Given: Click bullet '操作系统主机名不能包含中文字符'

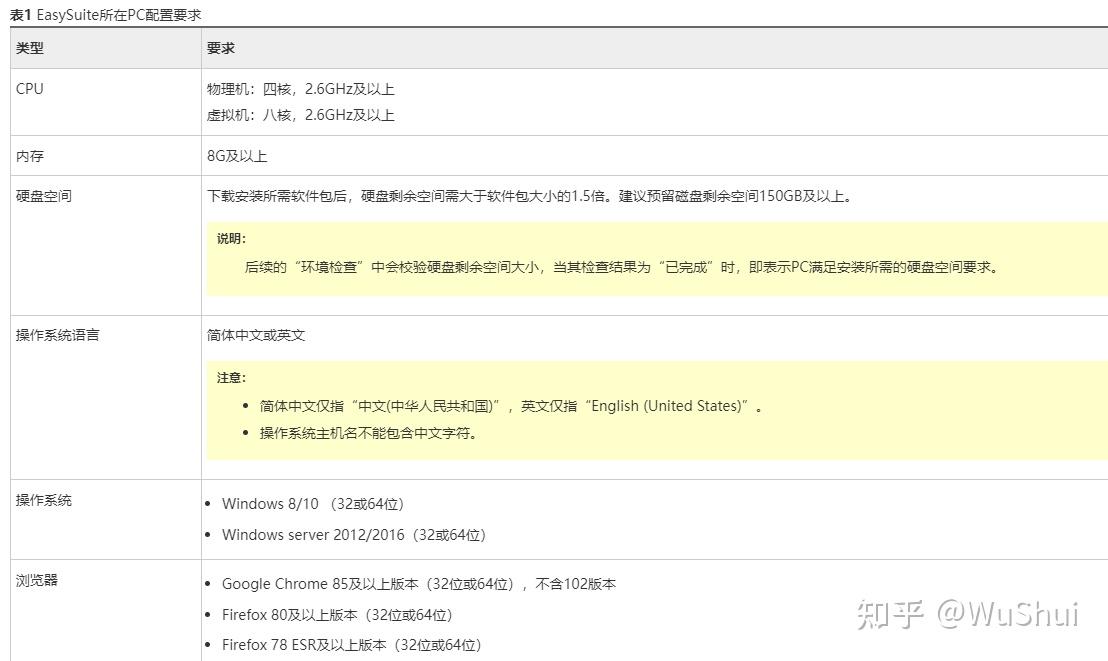Looking at the screenshot, I should pos(369,433).
